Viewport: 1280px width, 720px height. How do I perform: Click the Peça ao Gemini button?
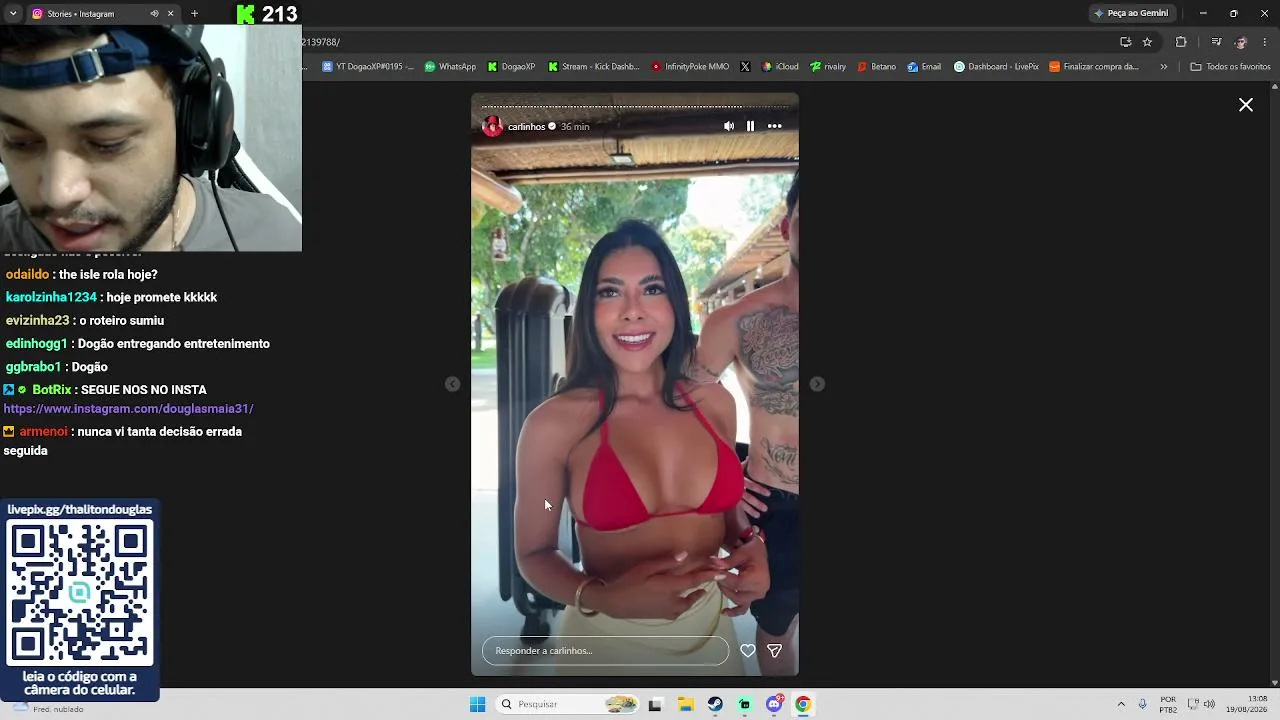1131,13
